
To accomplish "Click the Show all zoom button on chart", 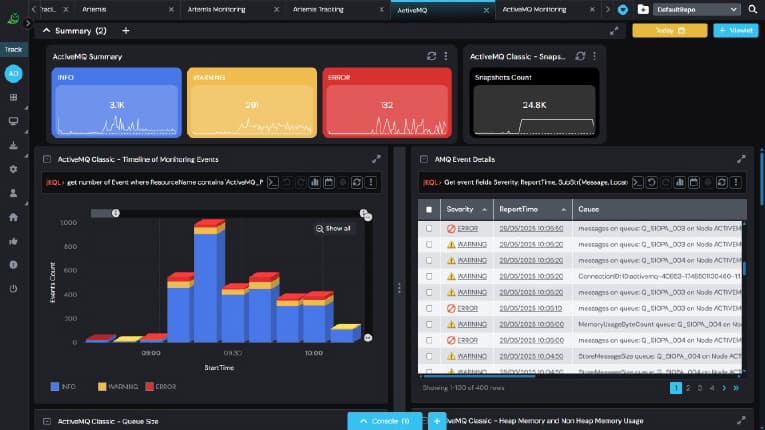I will click(x=334, y=228).
